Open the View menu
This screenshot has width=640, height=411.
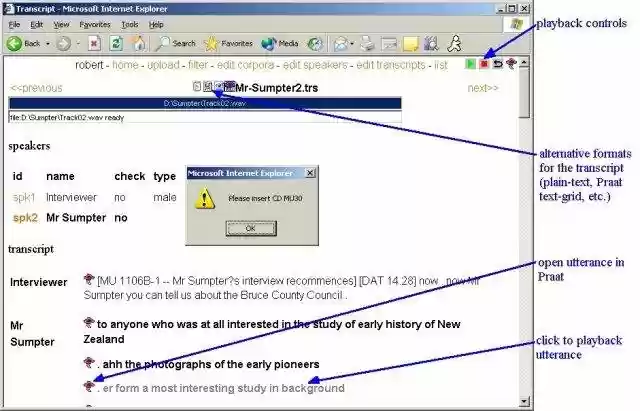[61, 24]
